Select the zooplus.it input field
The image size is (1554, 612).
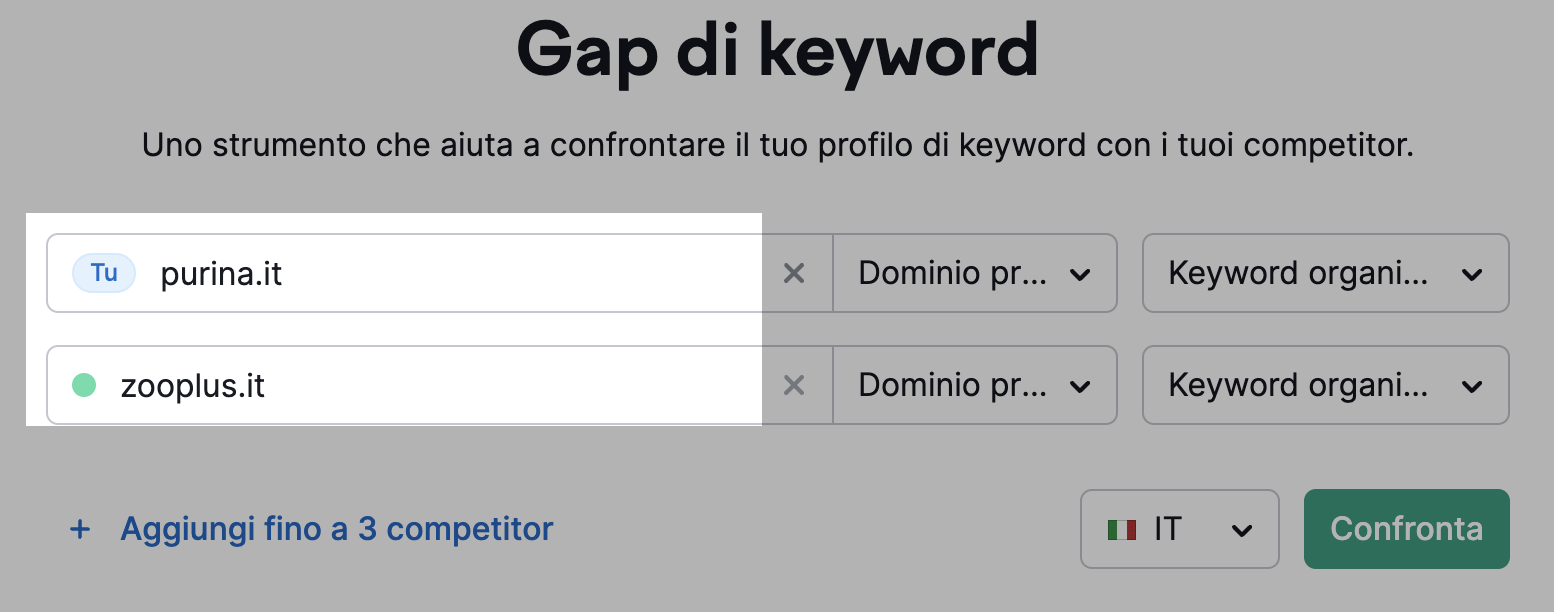[x=400, y=385]
